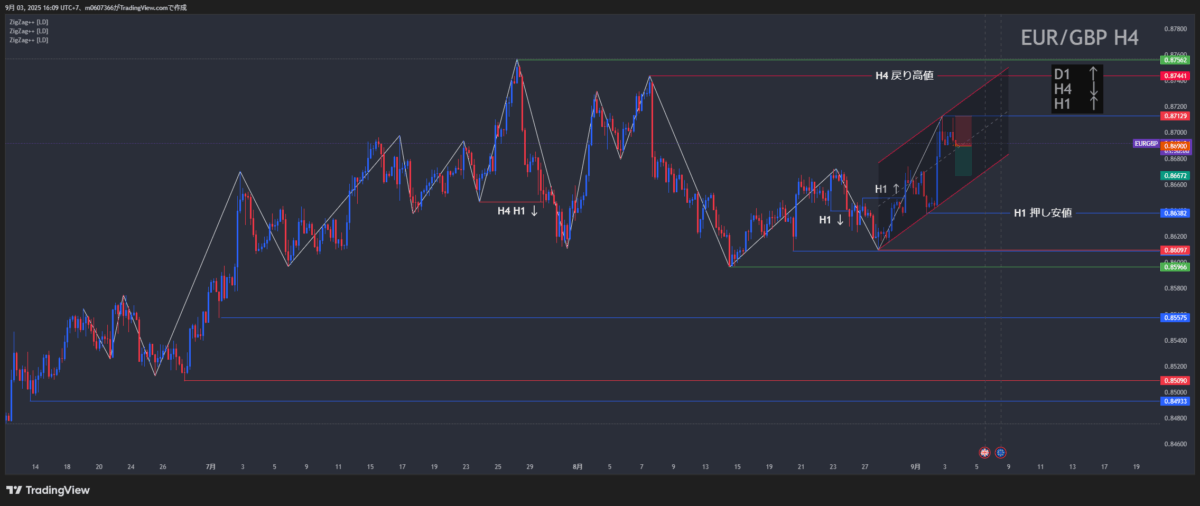
Task: Select the red short position box
Action: point(962,130)
